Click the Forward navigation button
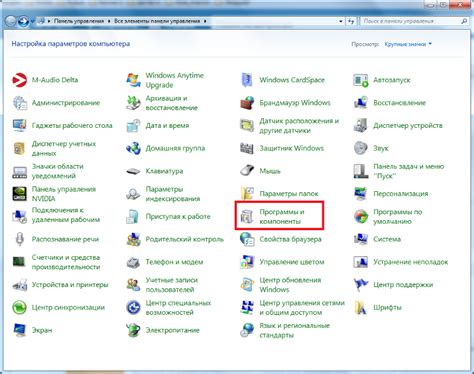The width and height of the screenshot is (474, 374). click(x=23, y=21)
